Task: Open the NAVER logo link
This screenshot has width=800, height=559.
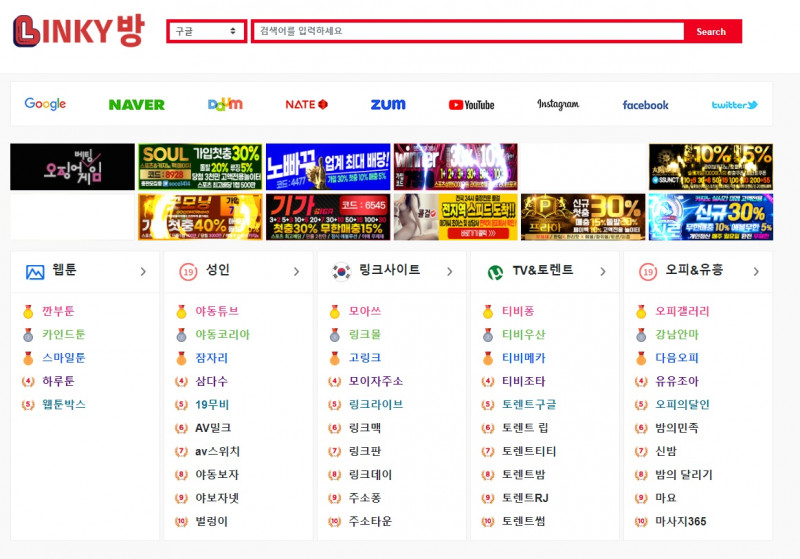Action: pyautogui.click(x=137, y=104)
